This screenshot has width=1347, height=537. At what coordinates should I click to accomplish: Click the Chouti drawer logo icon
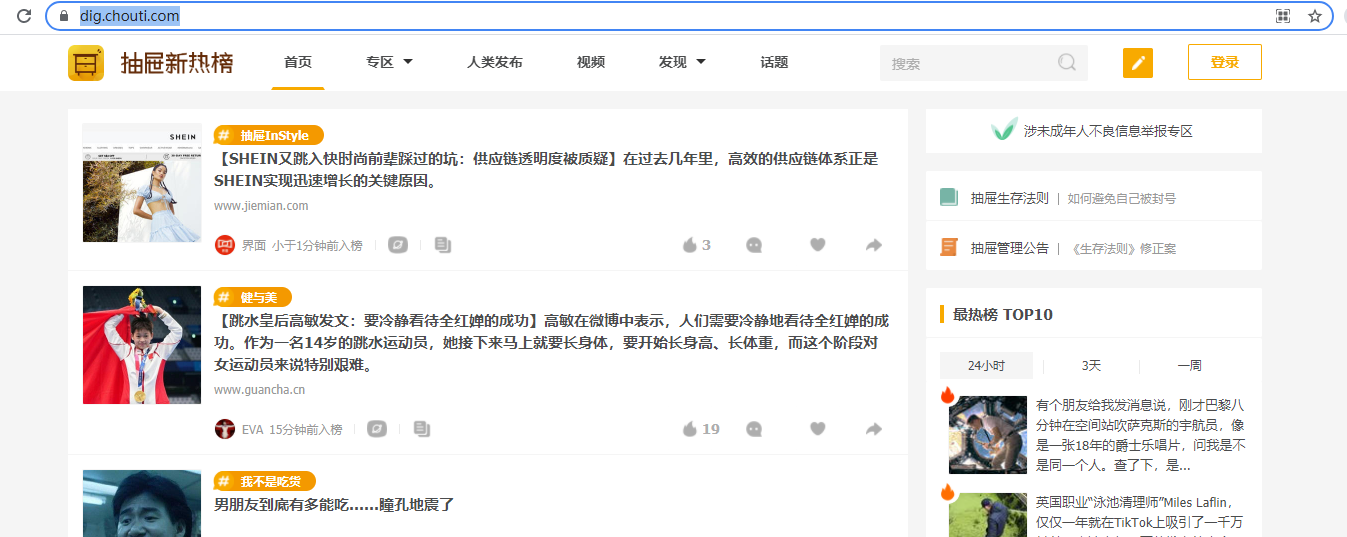[86, 63]
